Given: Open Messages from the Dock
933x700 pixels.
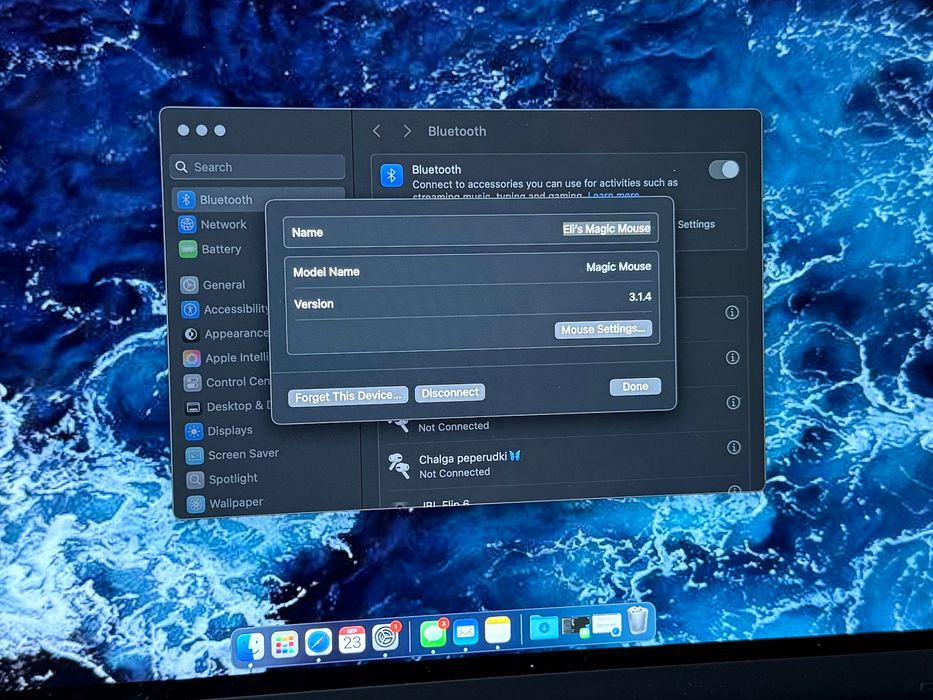Looking at the screenshot, I should click(433, 635).
